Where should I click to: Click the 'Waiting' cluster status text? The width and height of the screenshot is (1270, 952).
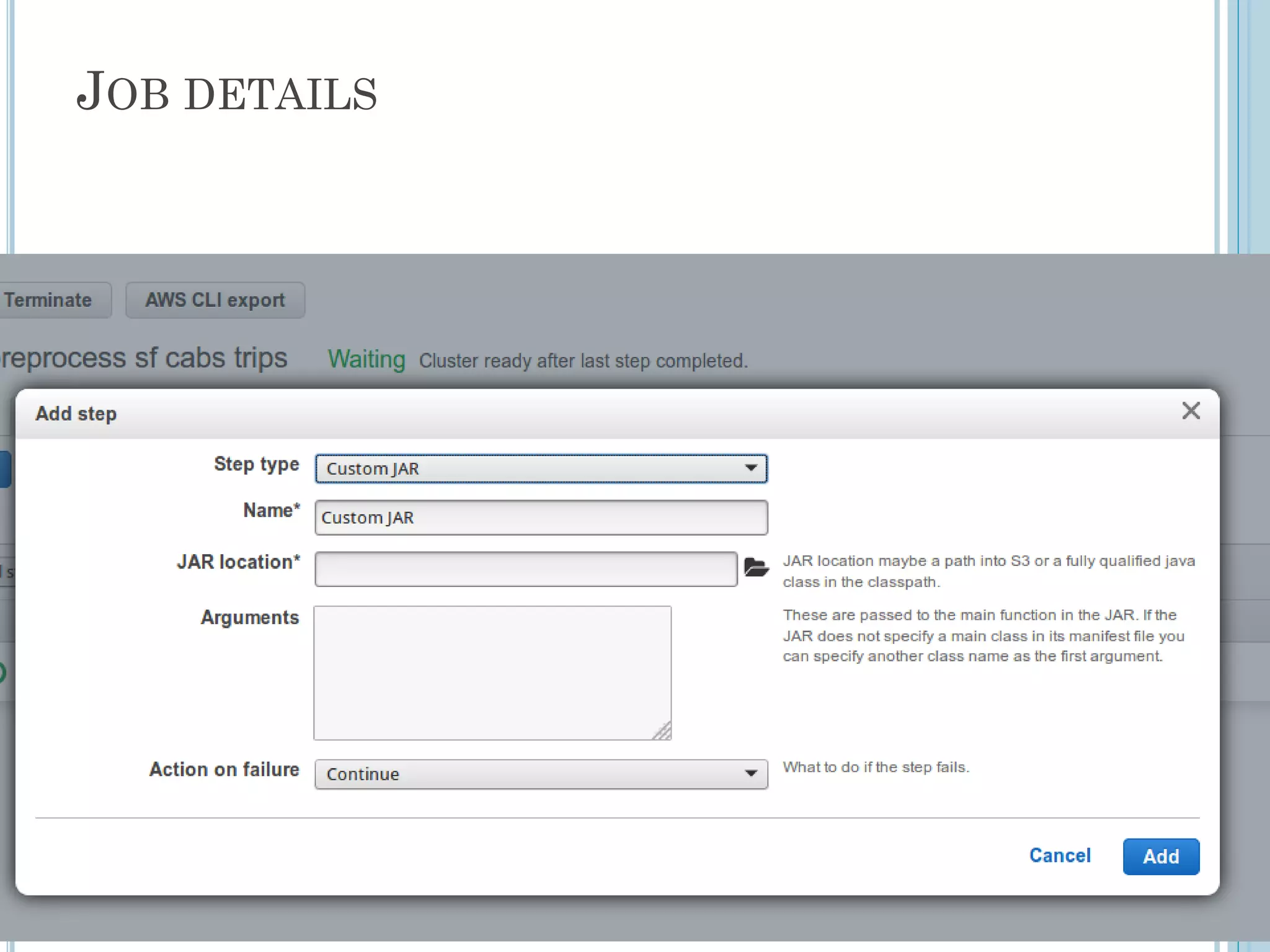coord(366,359)
